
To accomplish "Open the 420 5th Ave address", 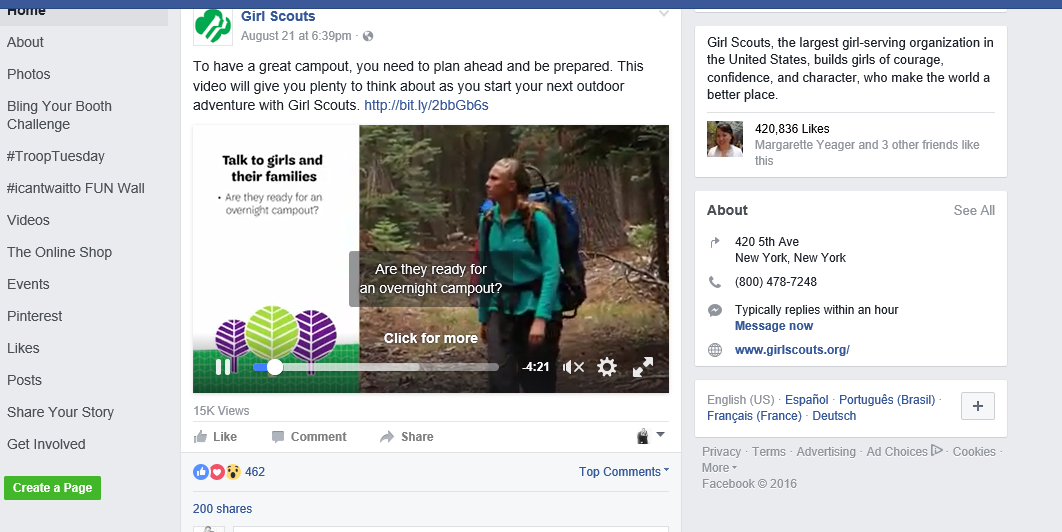I will (790, 249).
